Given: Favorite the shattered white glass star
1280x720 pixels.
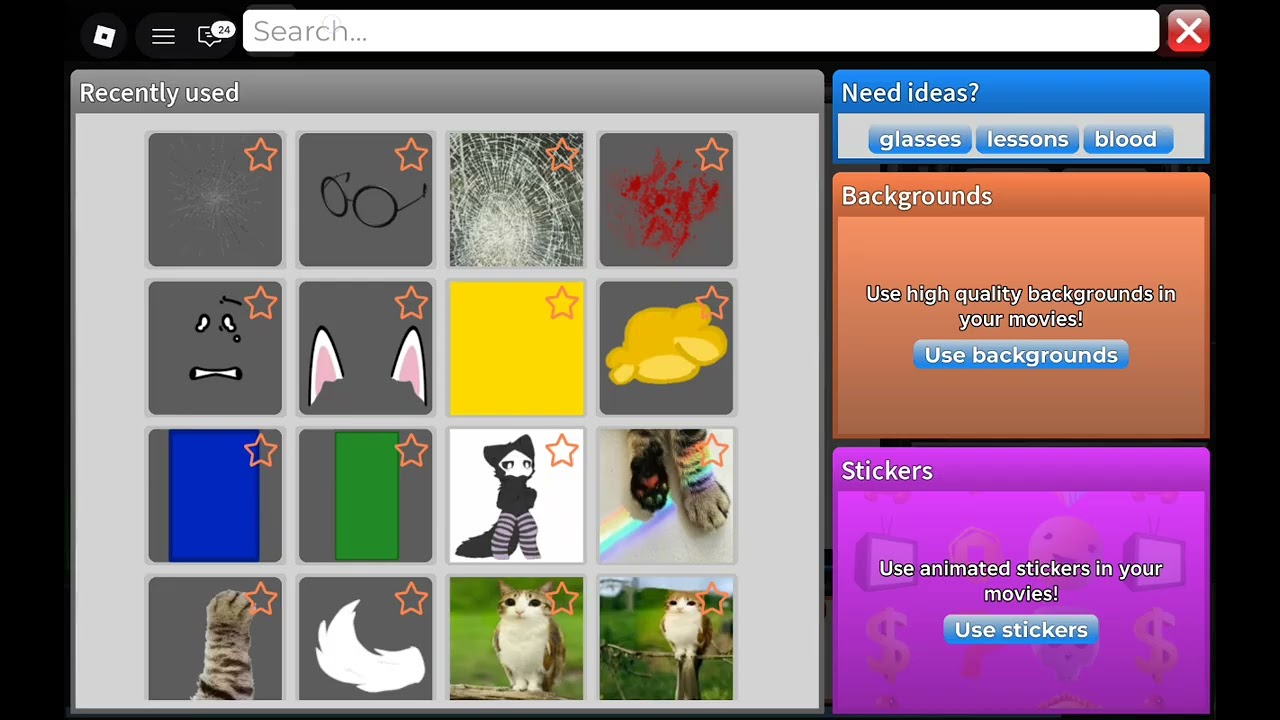Looking at the screenshot, I should click(x=562, y=155).
